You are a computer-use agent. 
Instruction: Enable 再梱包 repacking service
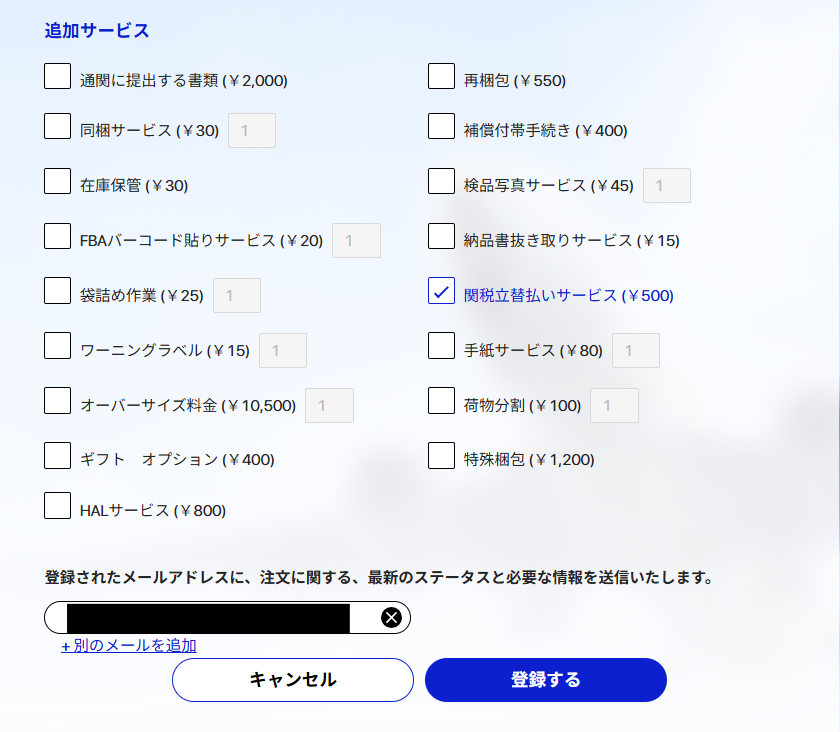pos(441,75)
